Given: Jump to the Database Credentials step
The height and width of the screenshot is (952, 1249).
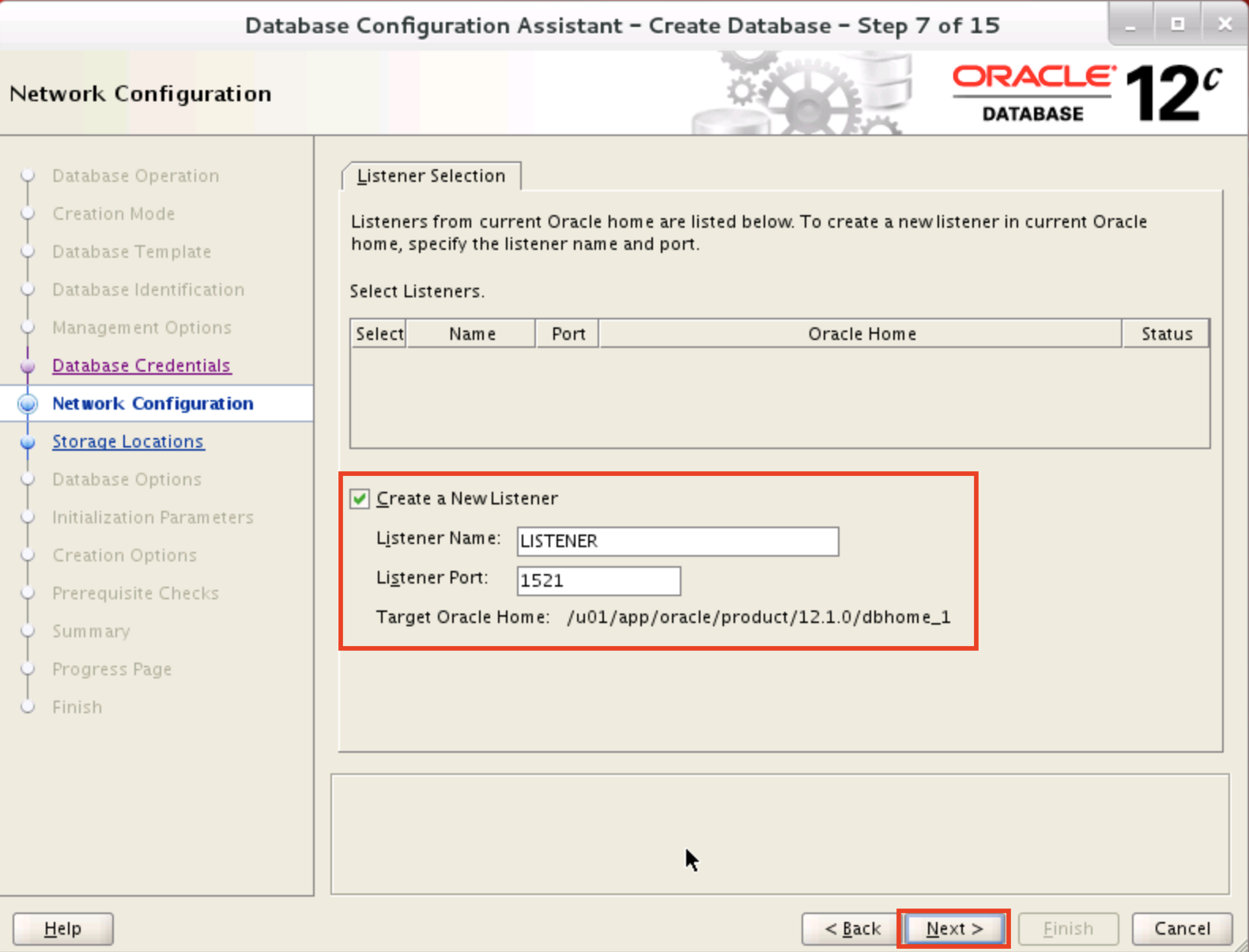Looking at the screenshot, I should click(x=142, y=365).
